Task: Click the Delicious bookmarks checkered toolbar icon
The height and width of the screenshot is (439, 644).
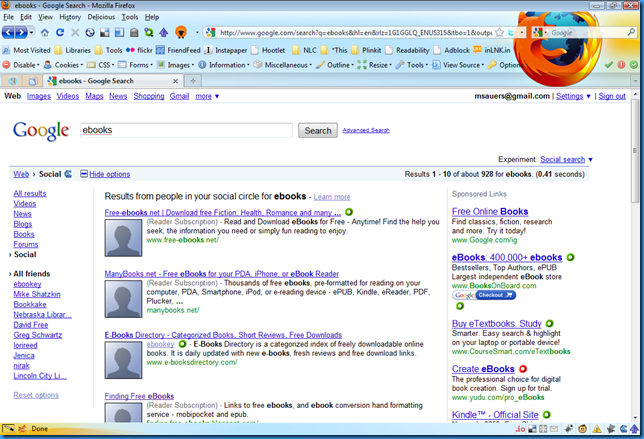Action: coord(105,32)
